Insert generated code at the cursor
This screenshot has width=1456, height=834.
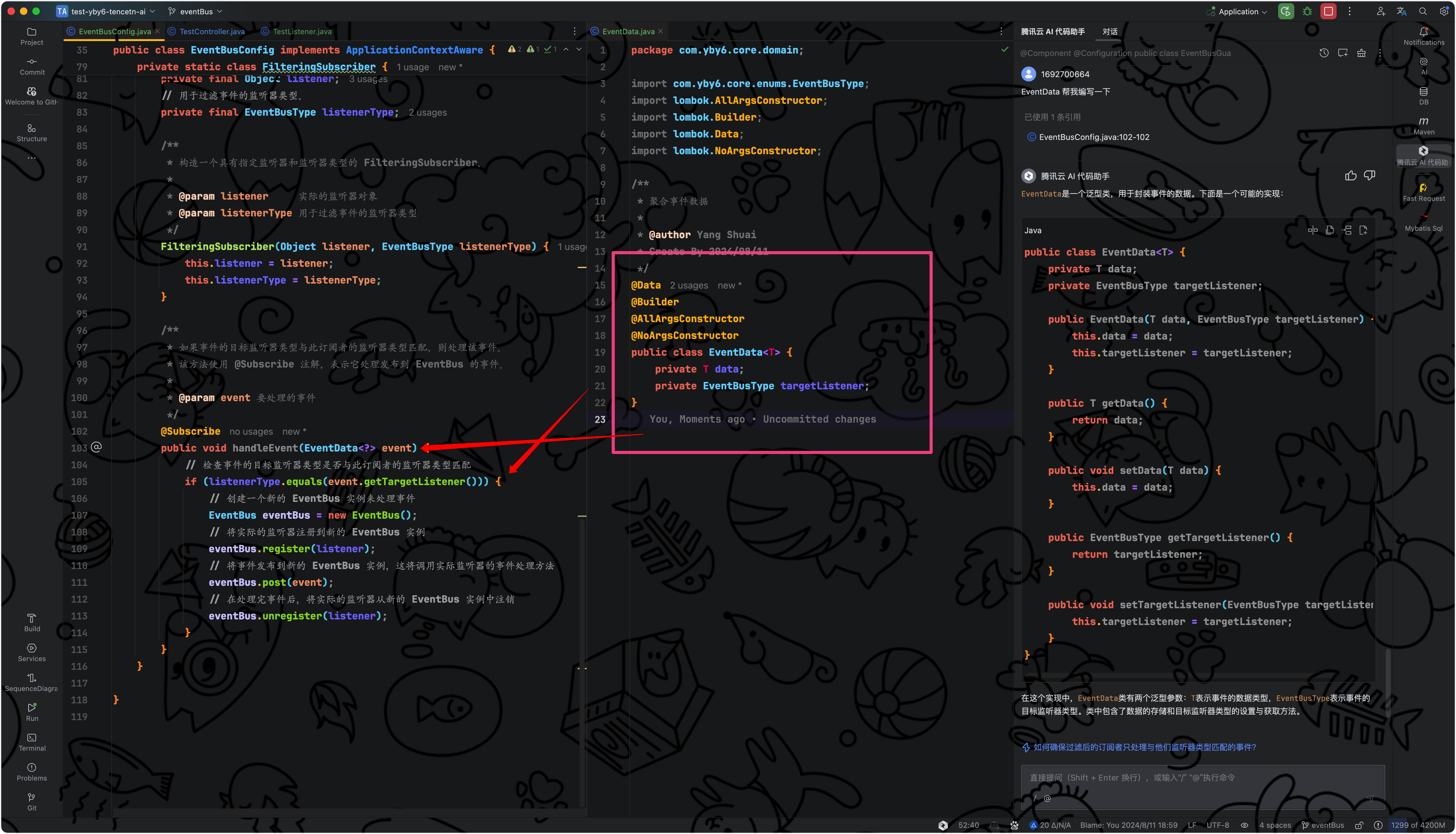click(1347, 230)
